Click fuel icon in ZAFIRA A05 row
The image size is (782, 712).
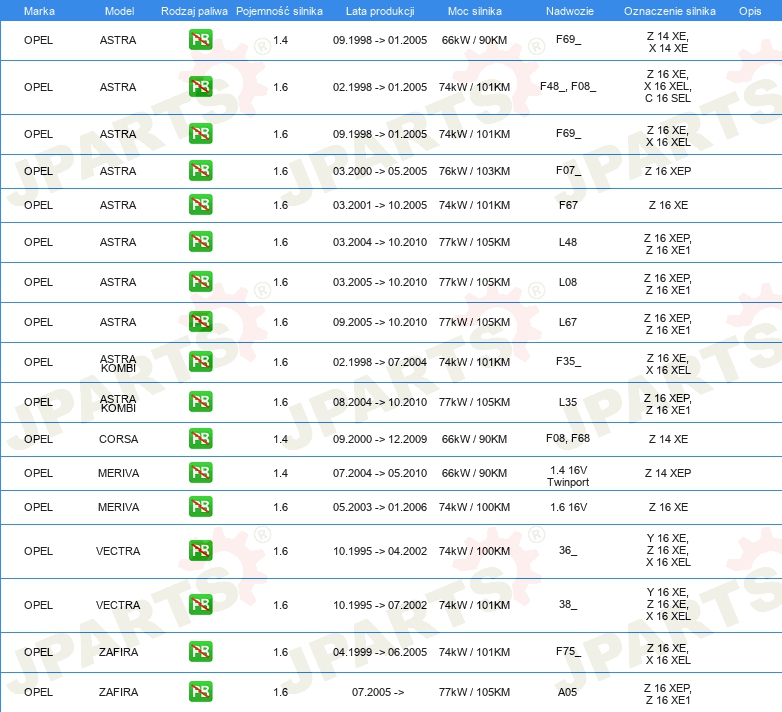[200, 692]
